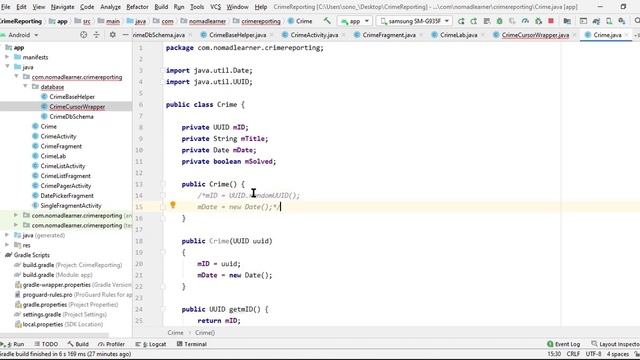Fold the Crime(UUID uuid) block at line 19
640x360 pixels.
tap(163, 252)
